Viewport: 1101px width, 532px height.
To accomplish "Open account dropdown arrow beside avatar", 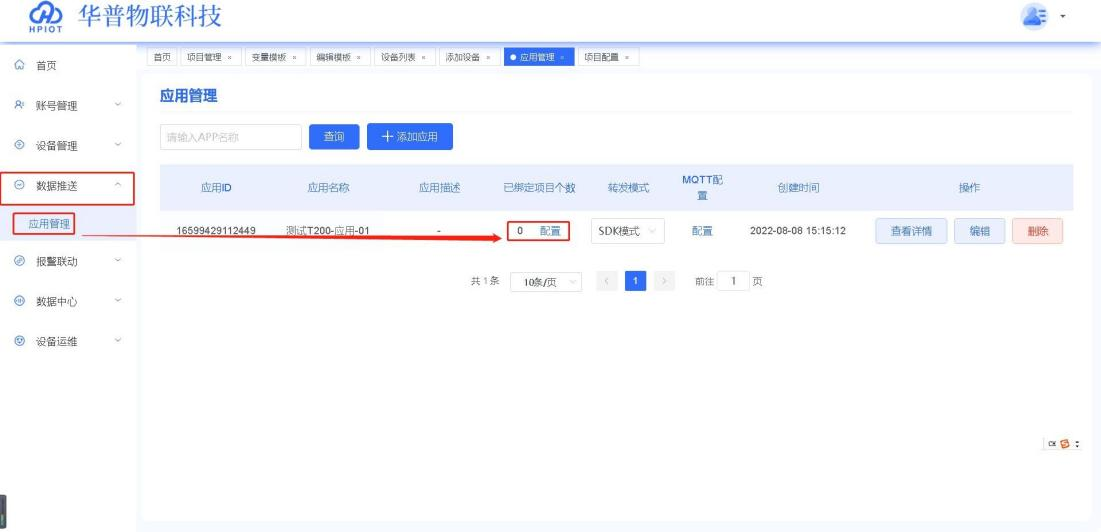I will [x=1064, y=16].
